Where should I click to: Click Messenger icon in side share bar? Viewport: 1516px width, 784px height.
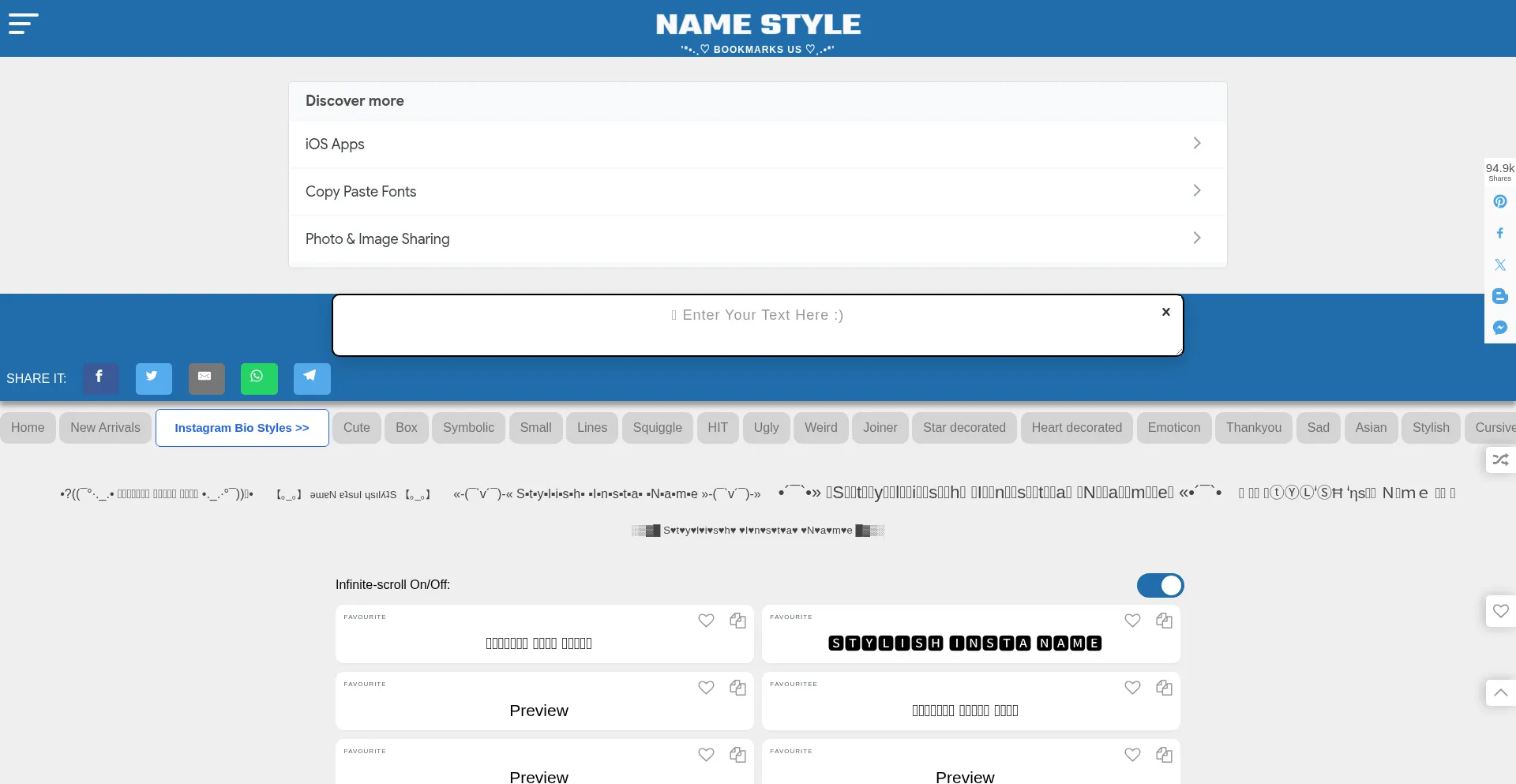point(1500,328)
